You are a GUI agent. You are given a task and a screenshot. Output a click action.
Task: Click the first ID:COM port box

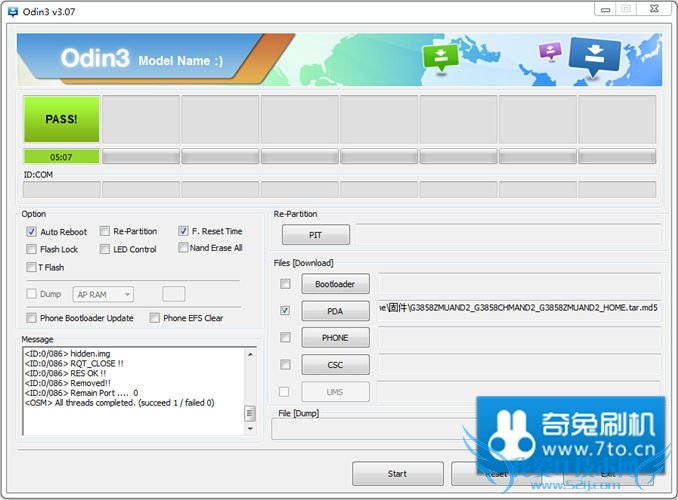(x=61, y=189)
